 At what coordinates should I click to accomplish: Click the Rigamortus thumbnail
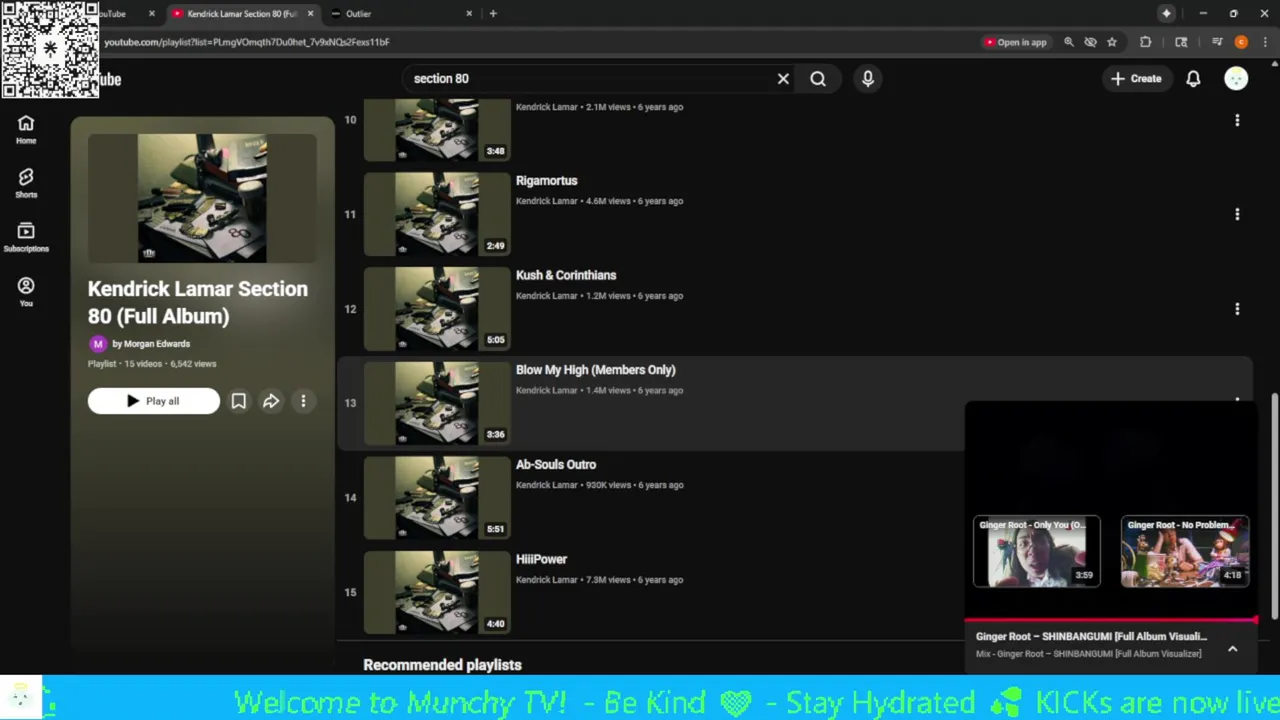click(x=437, y=214)
